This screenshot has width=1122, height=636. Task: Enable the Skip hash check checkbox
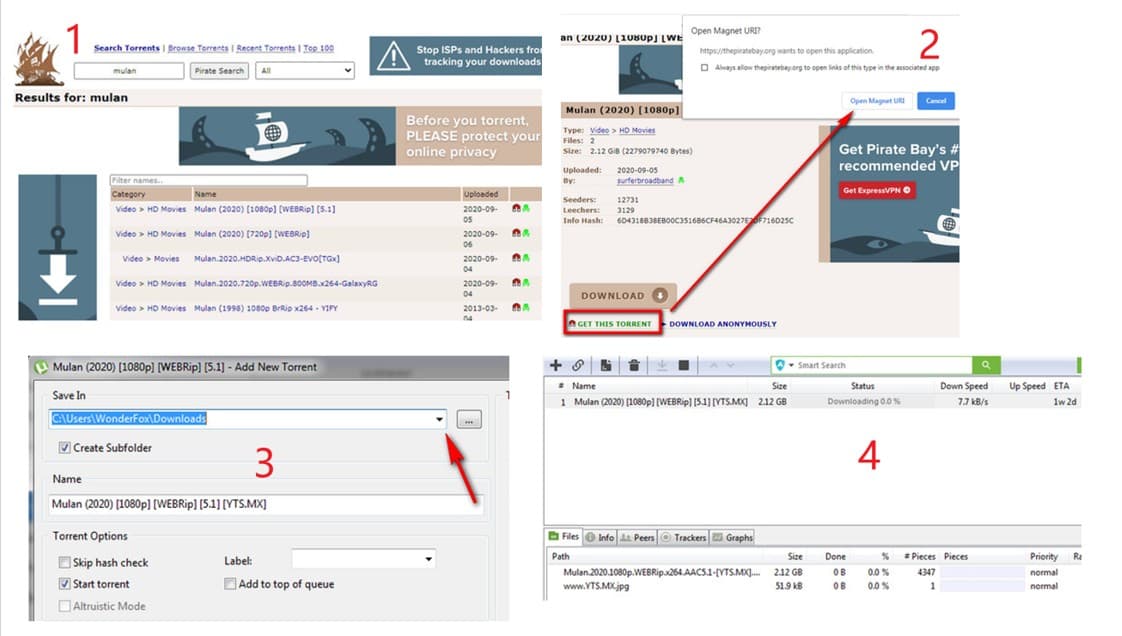pos(65,563)
